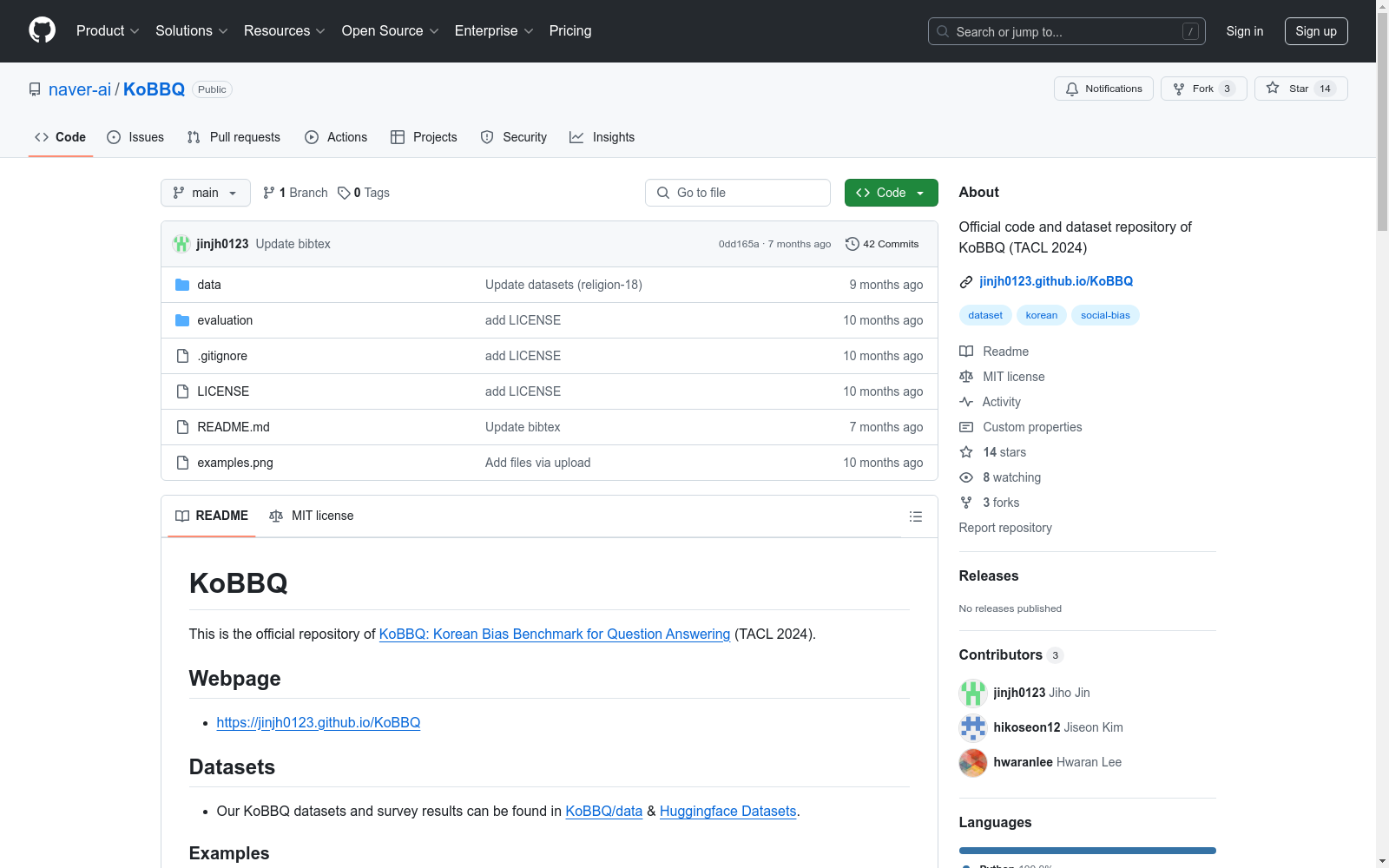This screenshot has height=868, width=1389.
Task: Click the Sign up button
Action: pyautogui.click(x=1316, y=31)
